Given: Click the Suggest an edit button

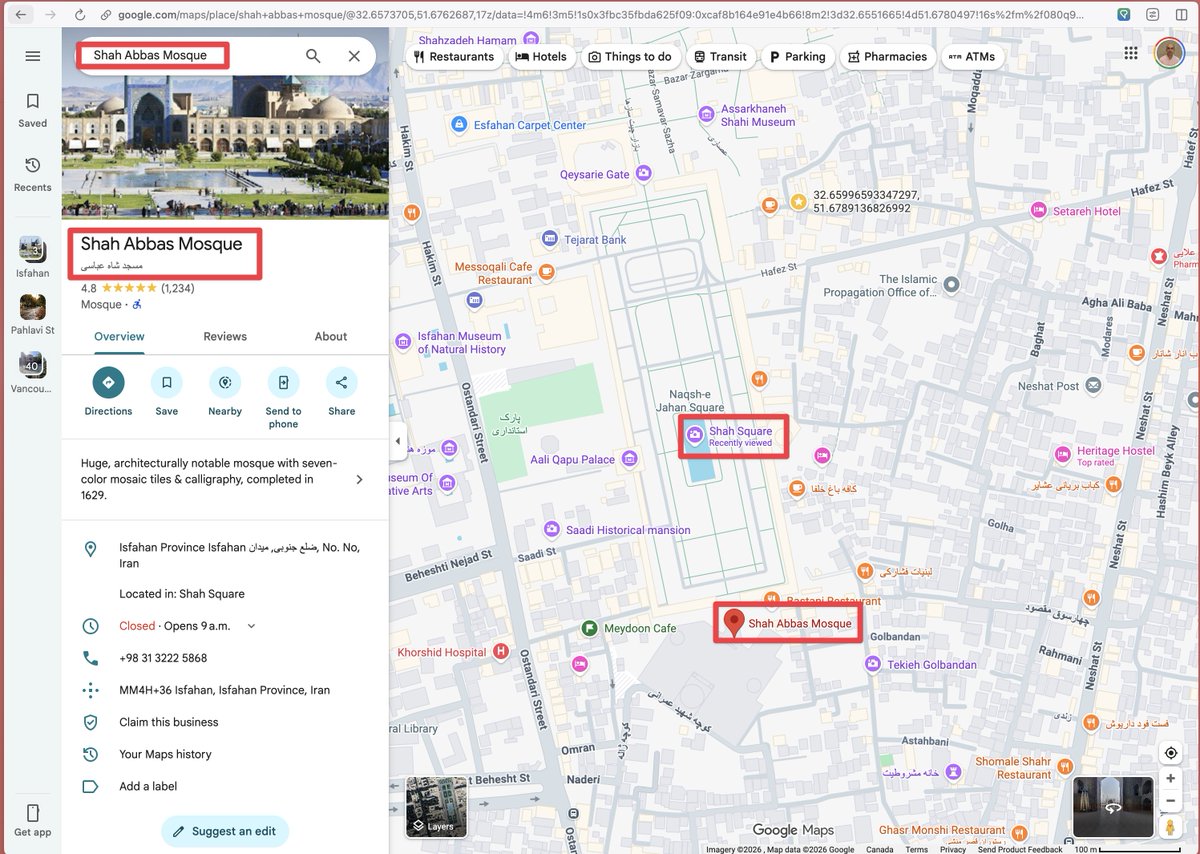Looking at the screenshot, I should click(x=225, y=831).
